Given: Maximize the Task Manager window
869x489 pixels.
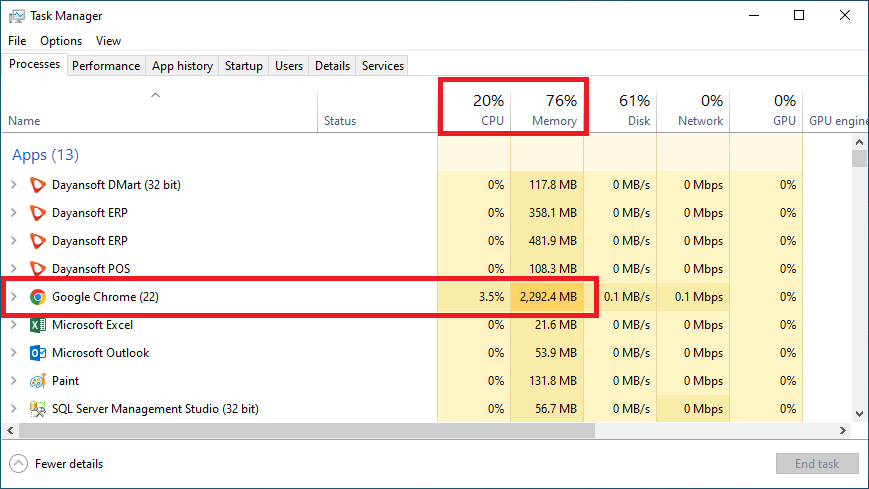Looking at the screenshot, I should (x=799, y=16).
